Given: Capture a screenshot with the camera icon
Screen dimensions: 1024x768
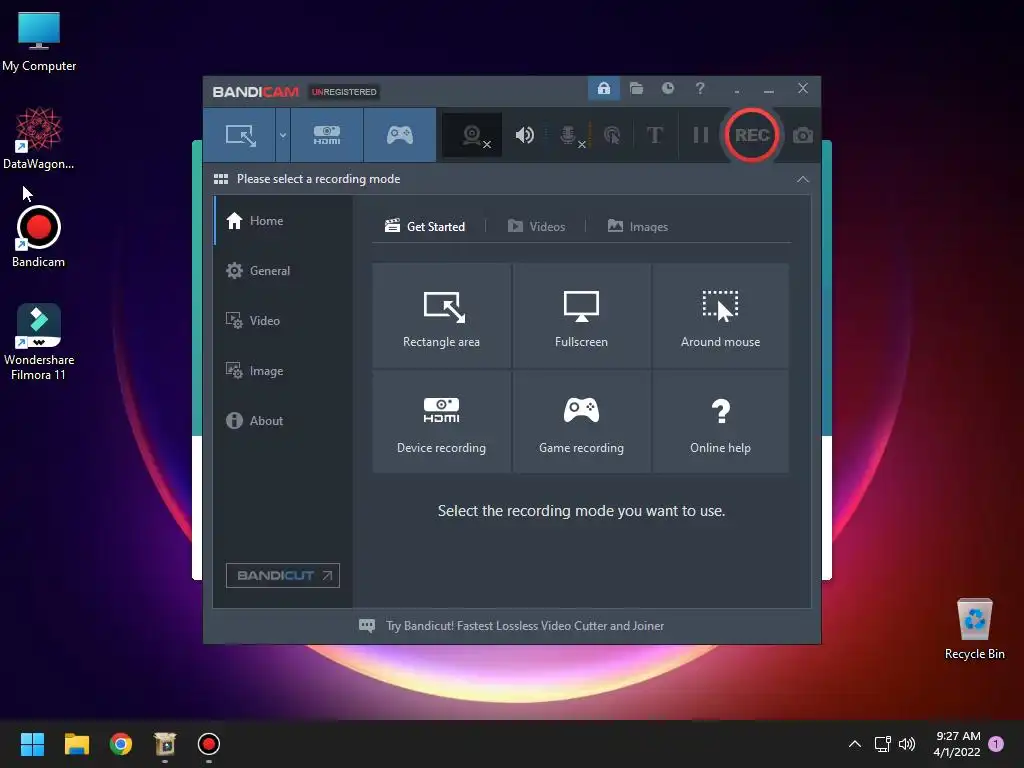Looking at the screenshot, I should tap(803, 135).
